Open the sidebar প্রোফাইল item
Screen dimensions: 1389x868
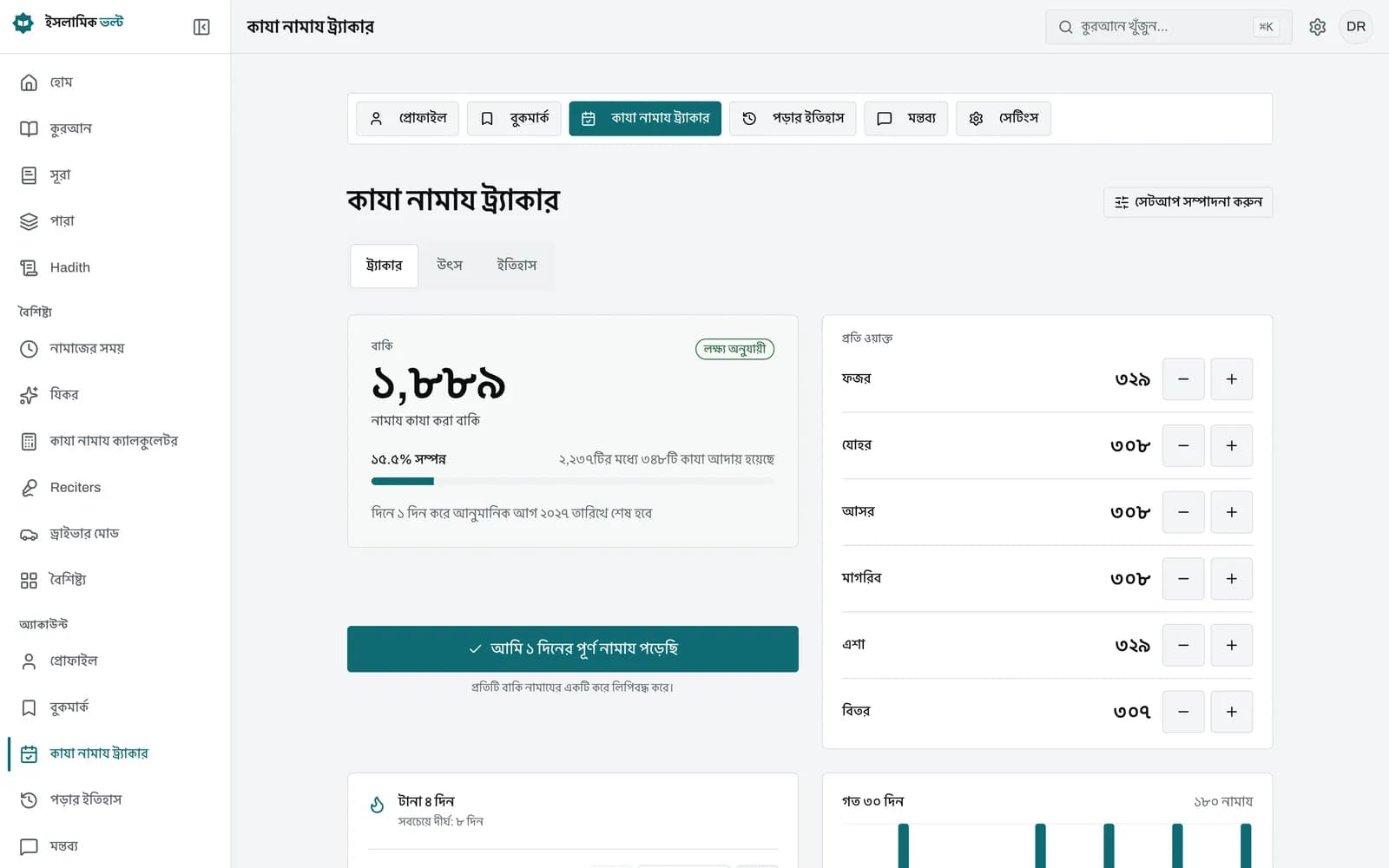(115, 661)
